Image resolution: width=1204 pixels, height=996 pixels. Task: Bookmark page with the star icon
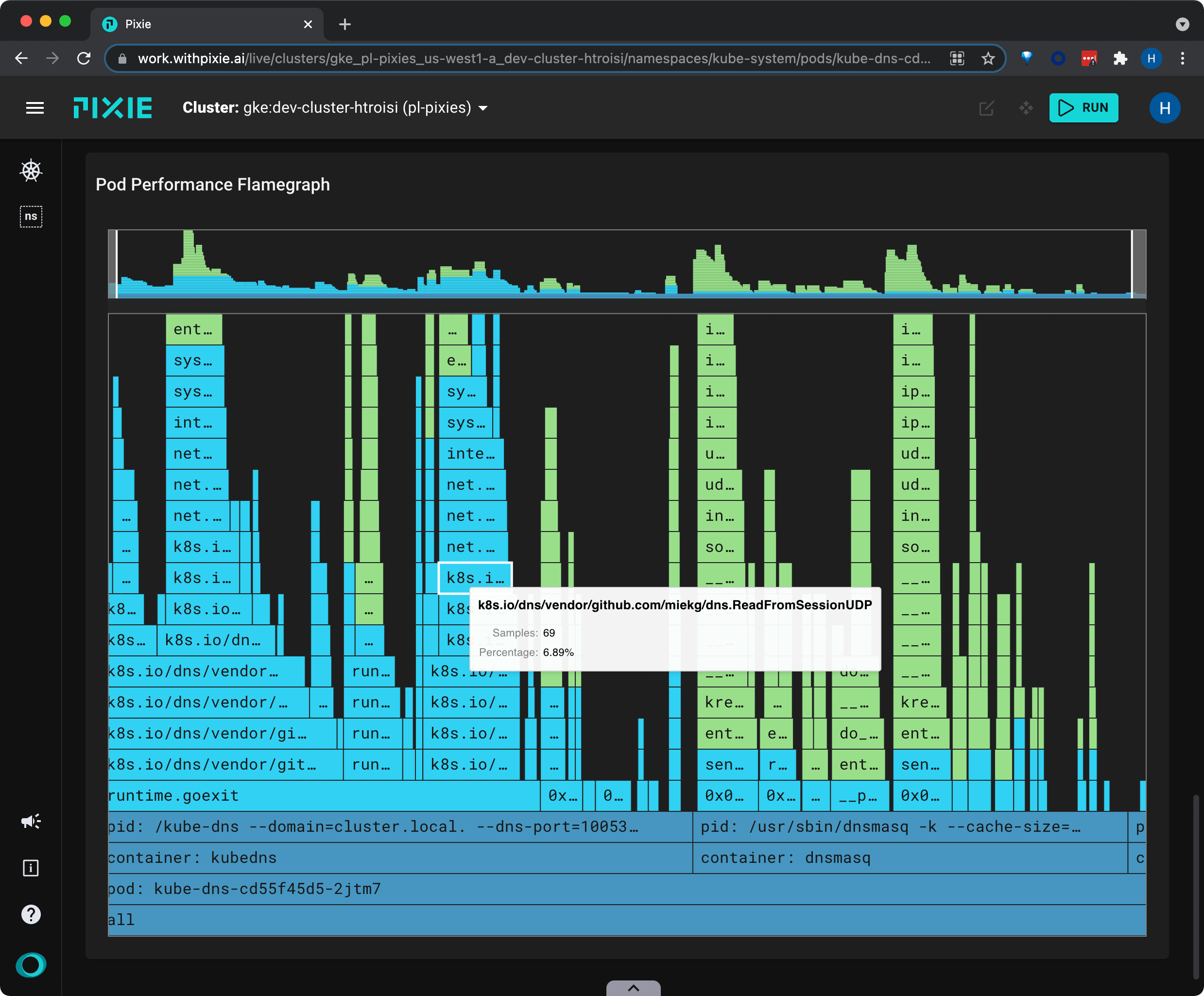tap(988, 58)
